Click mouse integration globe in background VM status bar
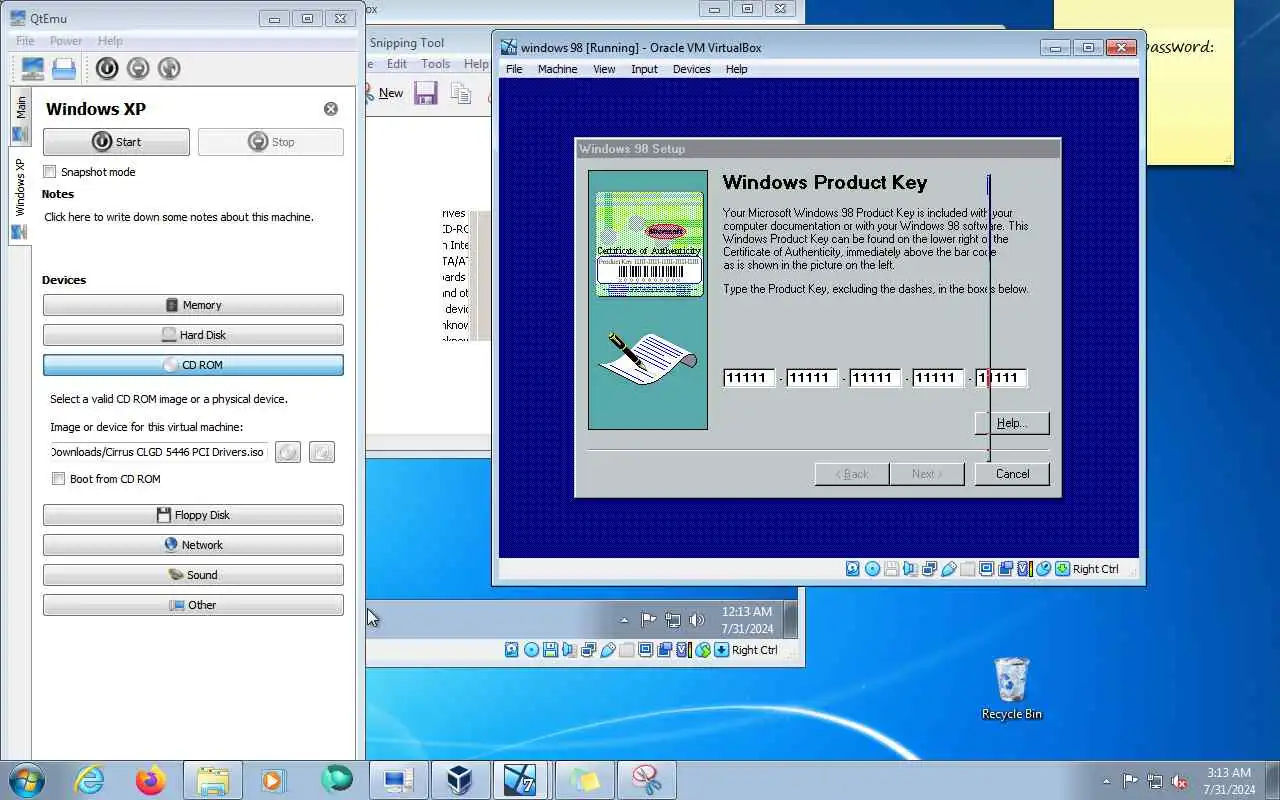 (703, 650)
